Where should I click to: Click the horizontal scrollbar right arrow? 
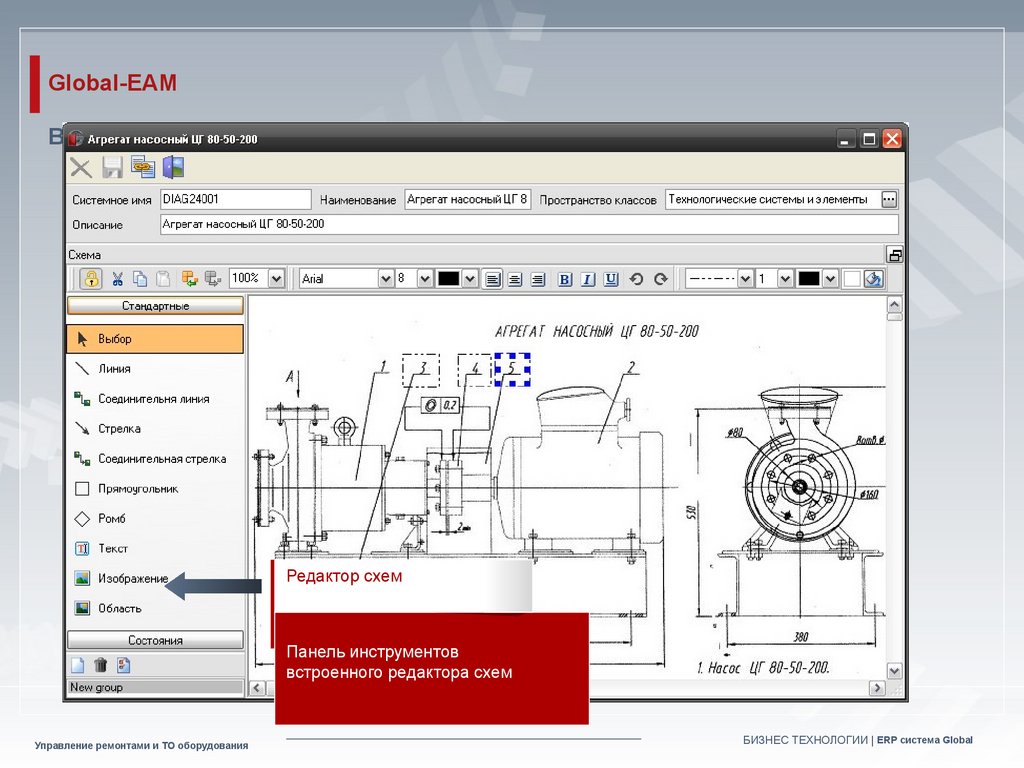876,688
